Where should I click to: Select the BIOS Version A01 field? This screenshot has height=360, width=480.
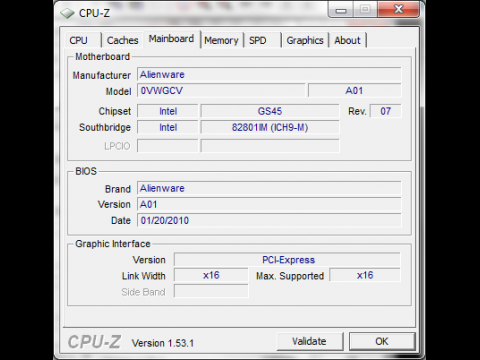[x=269, y=204]
